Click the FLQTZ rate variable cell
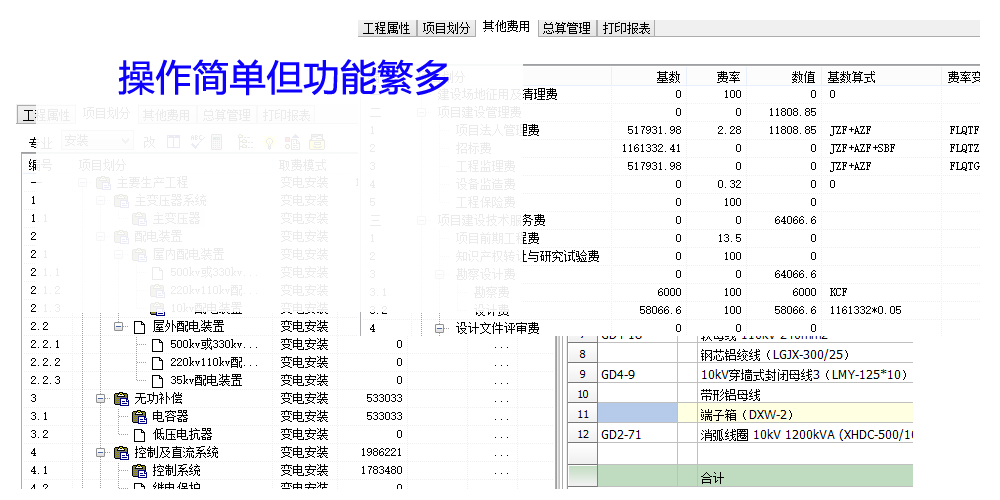The image size is (1000, 500). (x=963, y=149)
